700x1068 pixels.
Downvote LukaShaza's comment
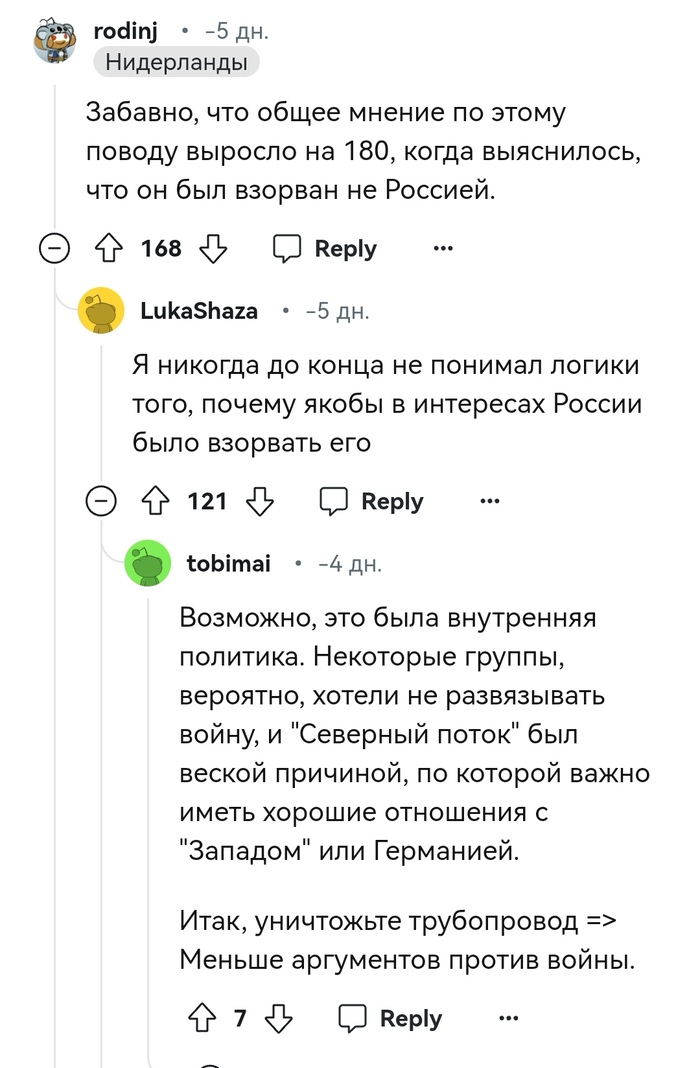click(261, 501)
